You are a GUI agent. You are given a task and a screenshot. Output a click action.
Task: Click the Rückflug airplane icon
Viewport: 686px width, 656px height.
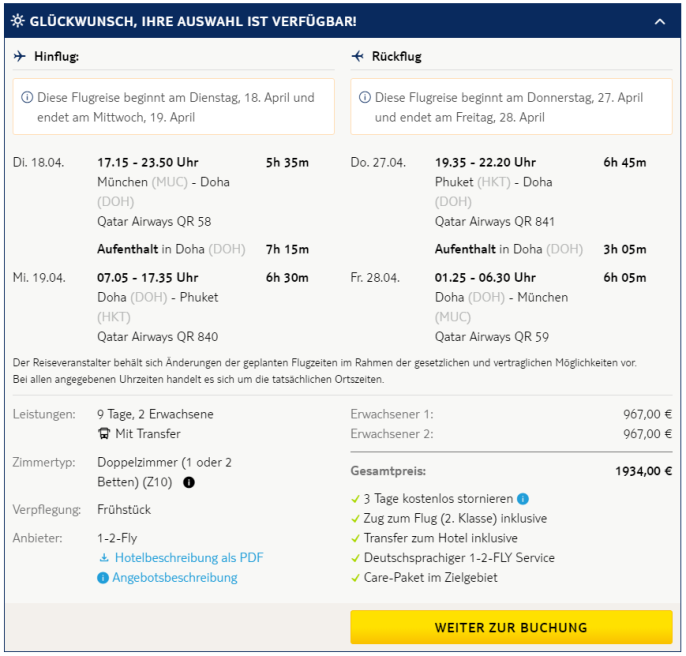pos(358,57)
